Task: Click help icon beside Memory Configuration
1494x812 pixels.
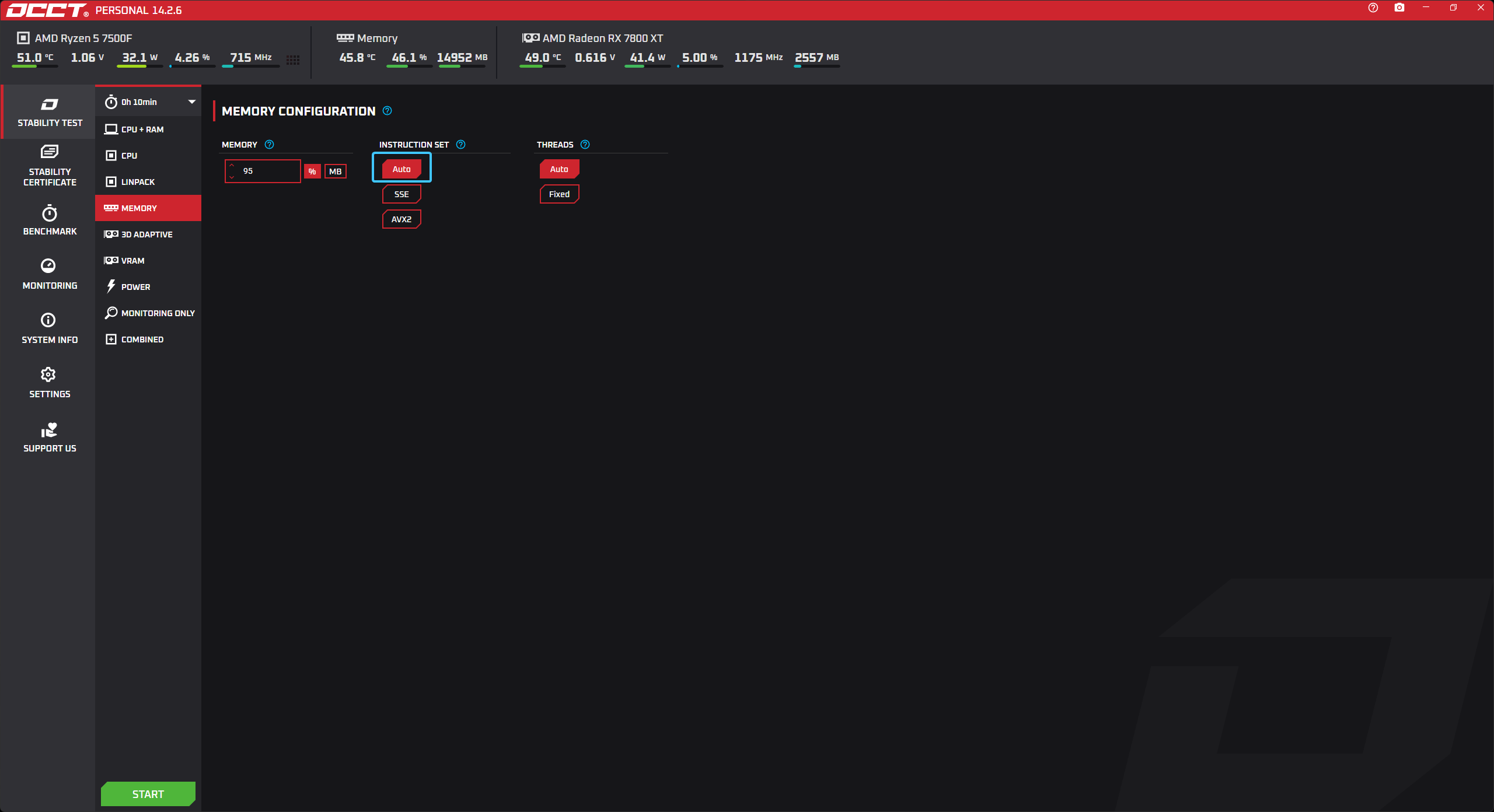Action: (x=387, y=111)
